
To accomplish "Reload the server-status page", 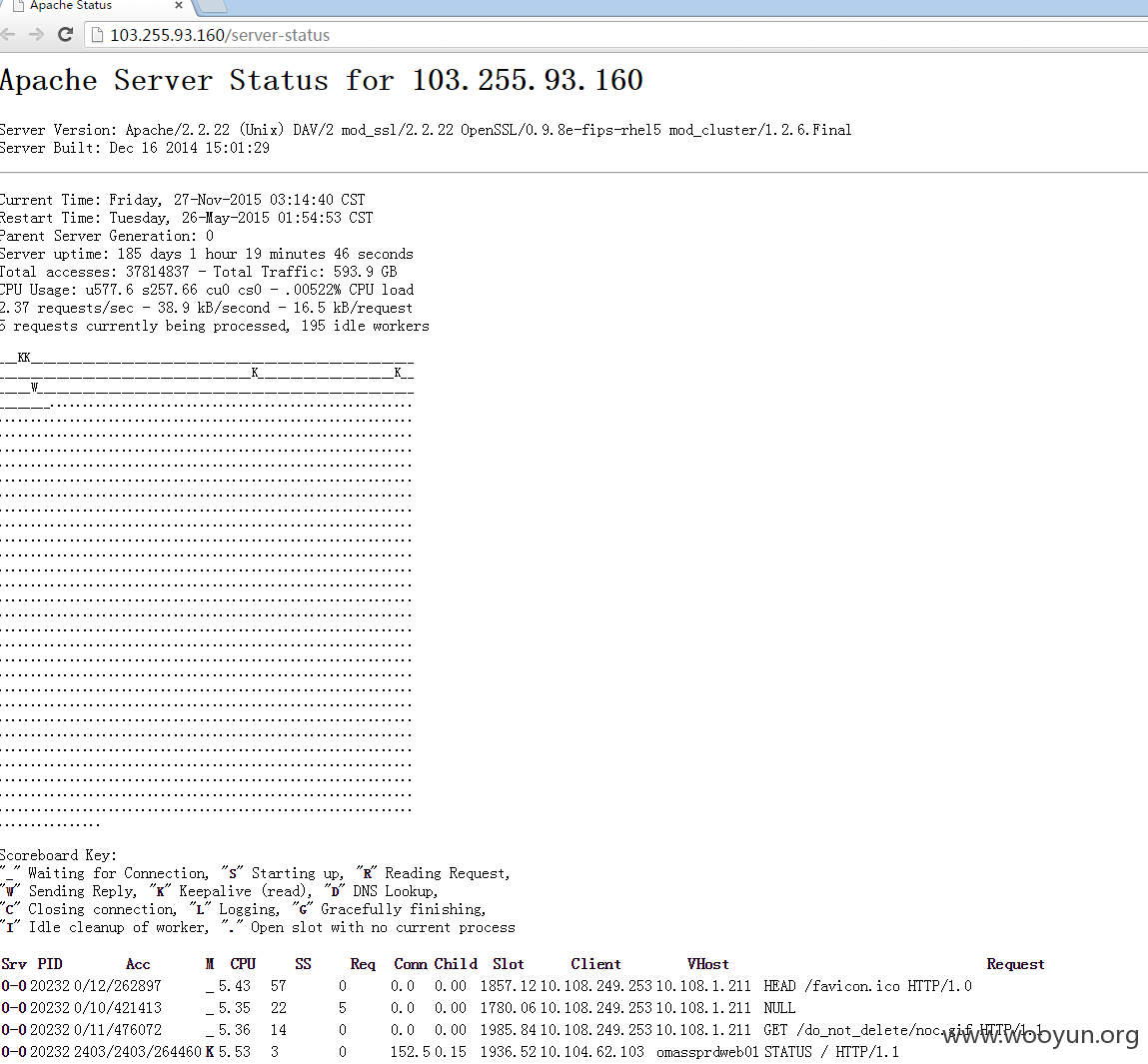I will click(x=65, y=34).
